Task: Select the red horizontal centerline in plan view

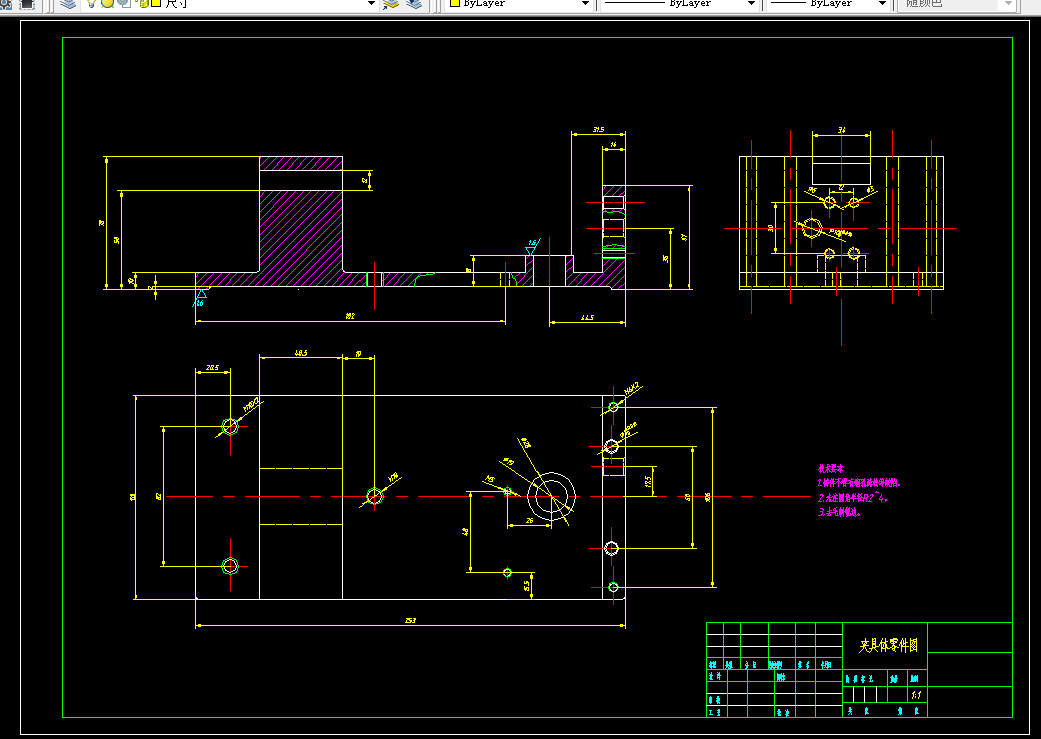Action: (x=488, y=497)
